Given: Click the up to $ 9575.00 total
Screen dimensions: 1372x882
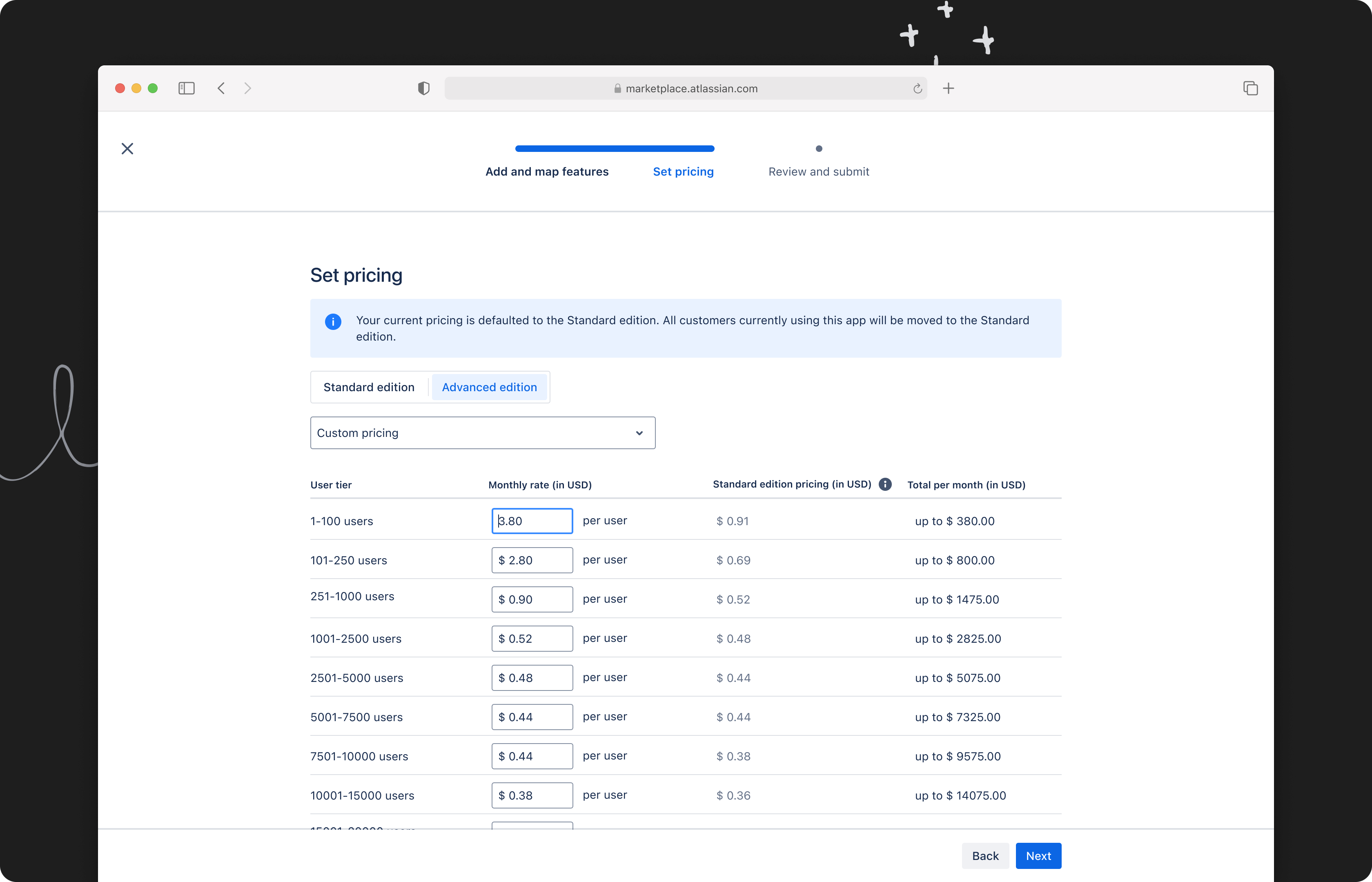Looking at the screenshot, I should coord(958,757).
